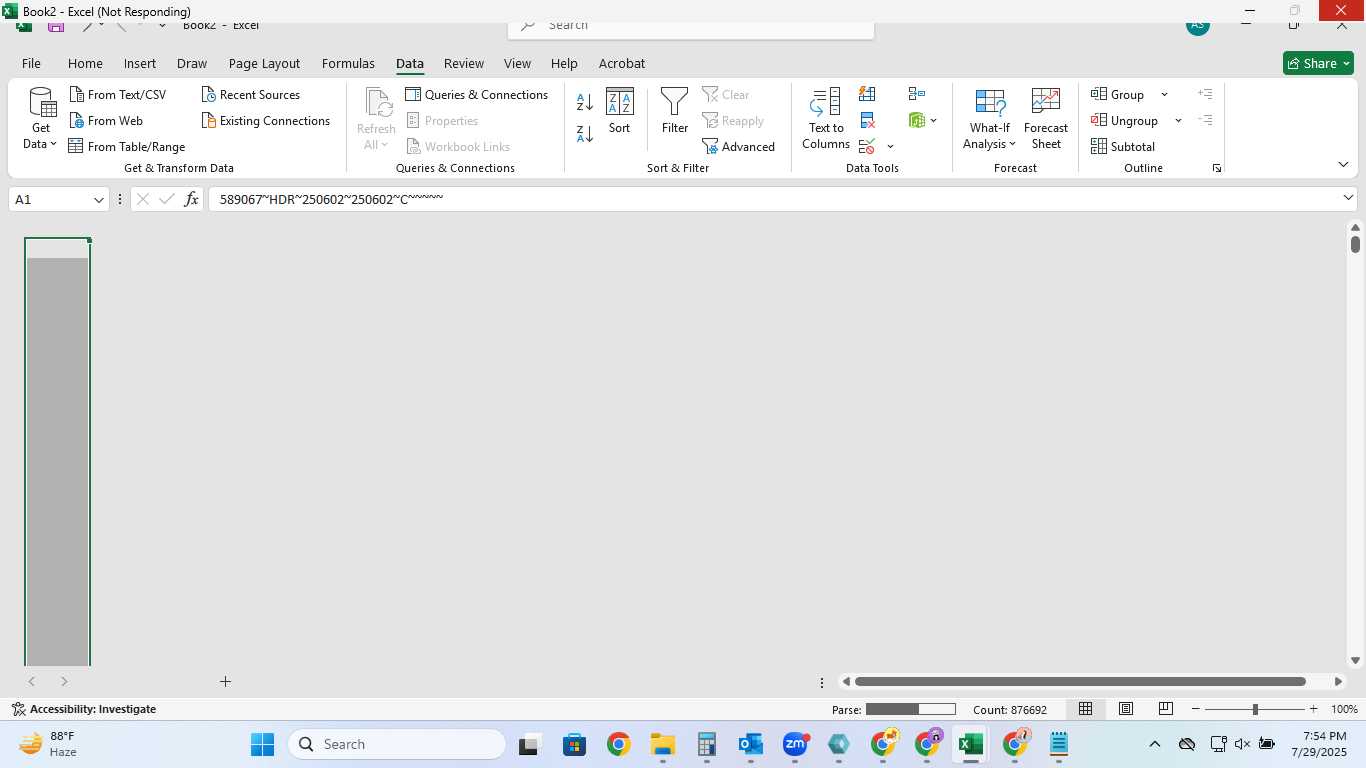Click the Remove Duplicates icon

point(867,121)
